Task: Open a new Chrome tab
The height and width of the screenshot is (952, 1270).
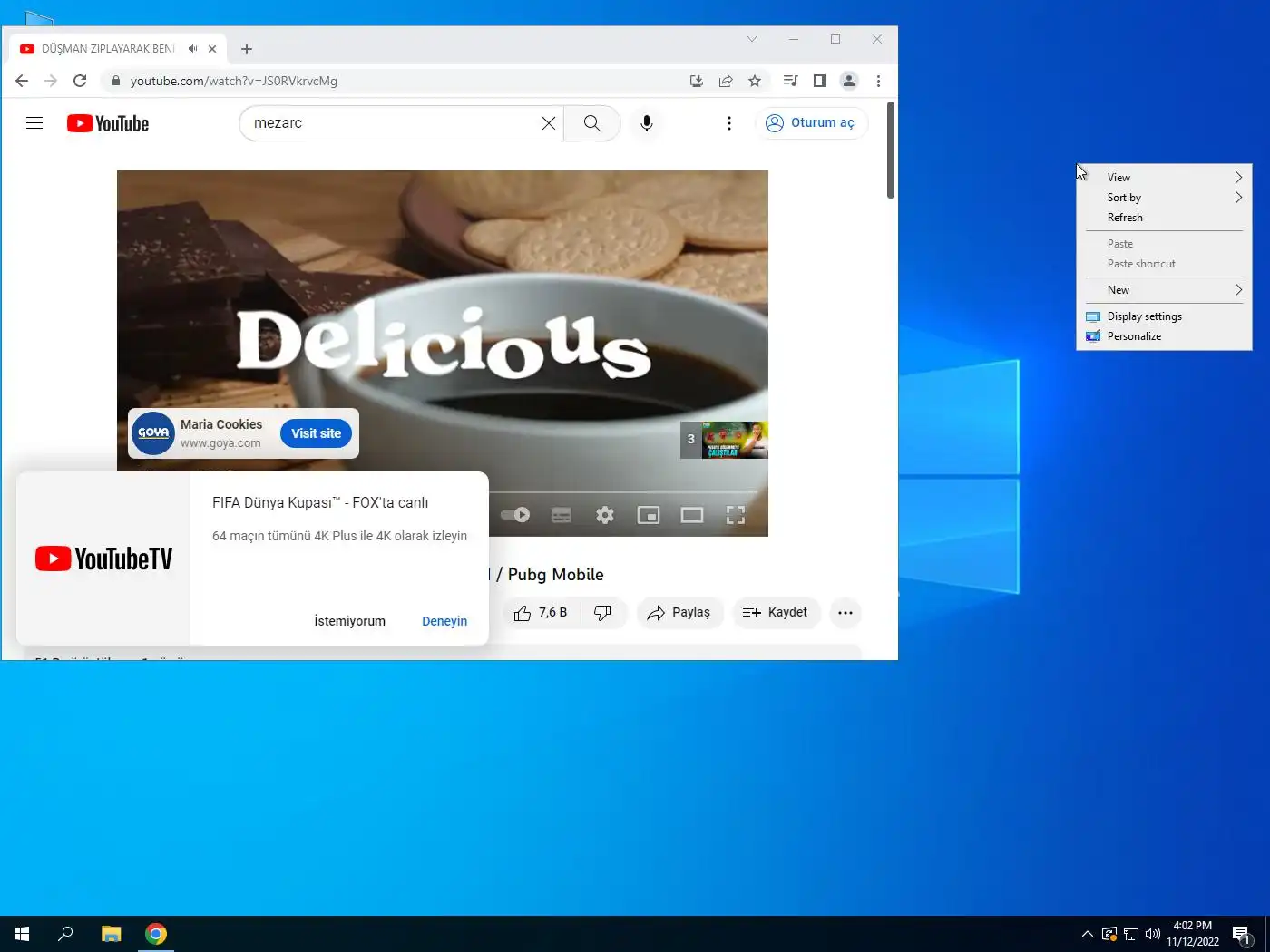Action: [247, 49]
